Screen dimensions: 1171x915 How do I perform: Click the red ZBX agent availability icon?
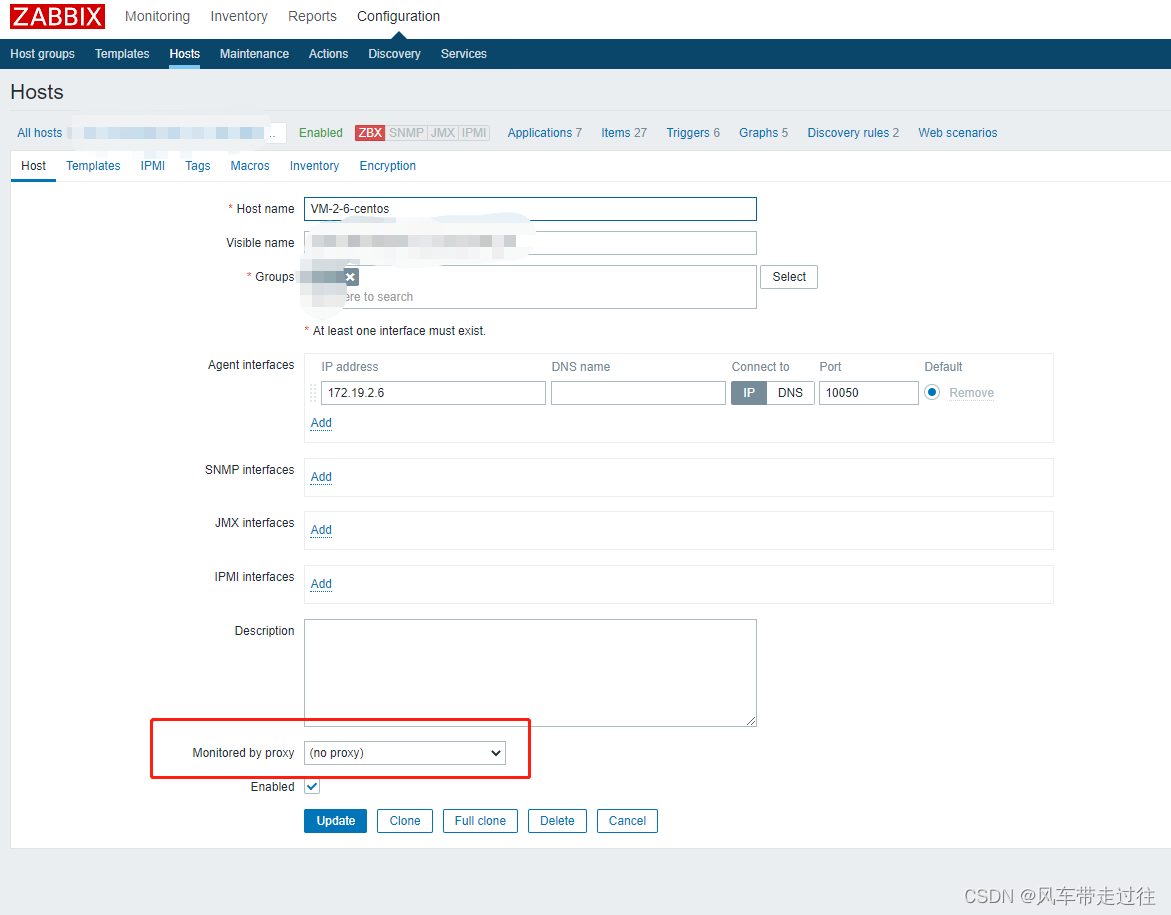[369, 132]
